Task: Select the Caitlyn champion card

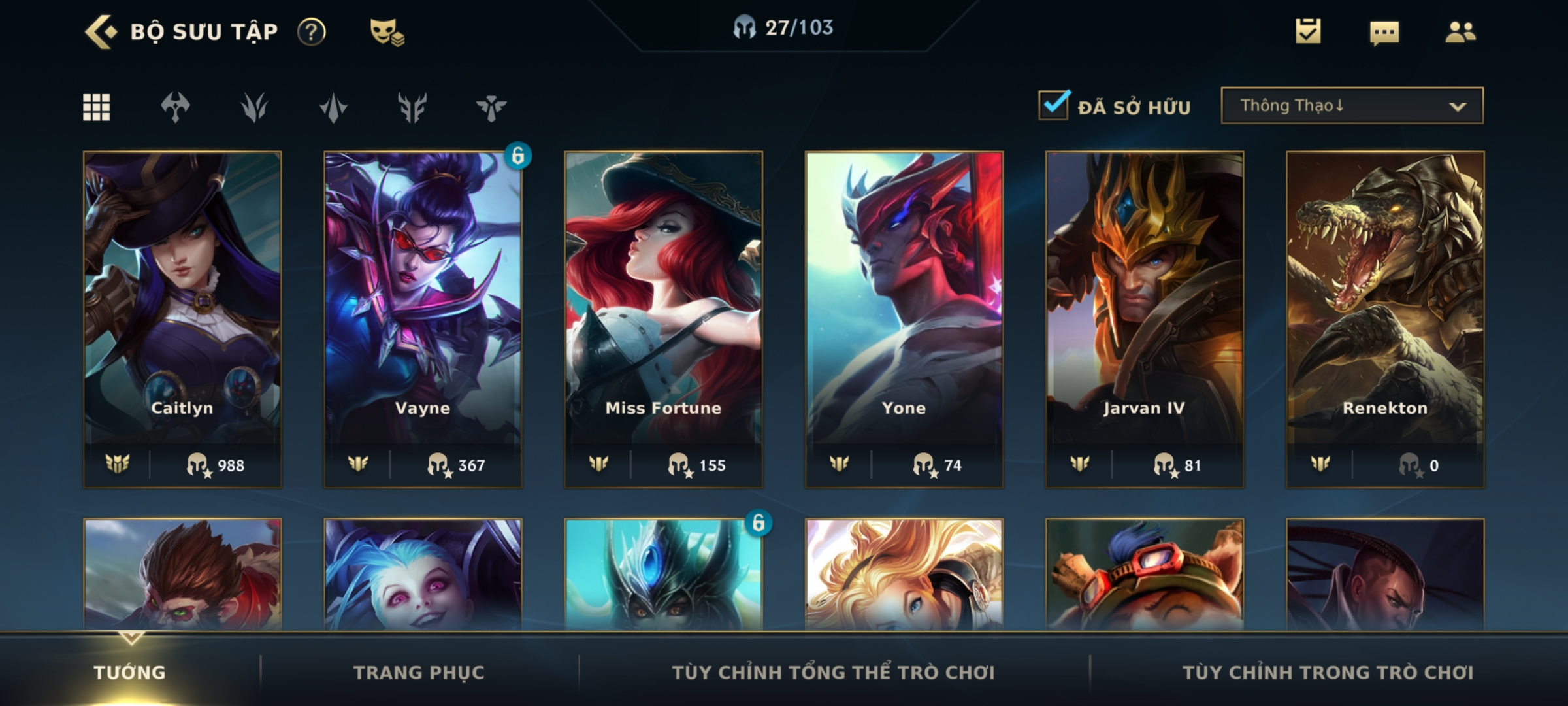Action: [x=182, y=320]
